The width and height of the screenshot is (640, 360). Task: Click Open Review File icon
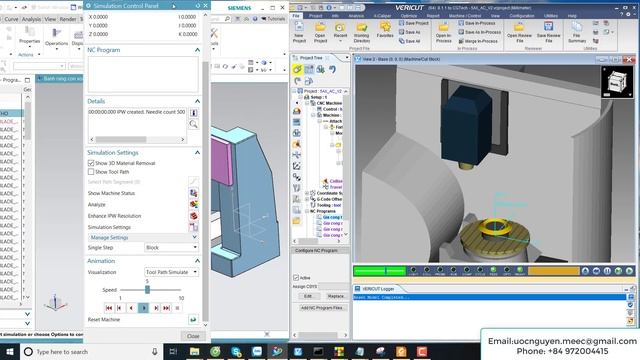click(x=519, y=27)
